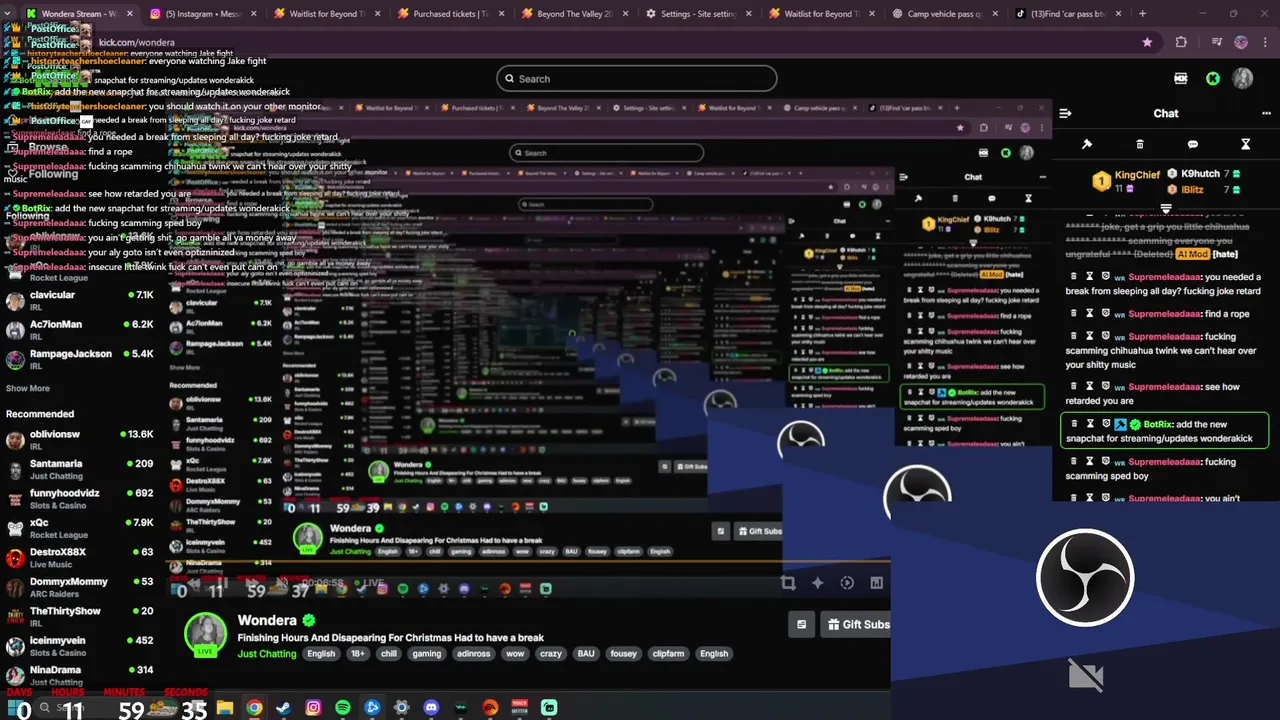1280x720 pixels.
Task: Click the trash icon in the chat toolbar
Action: pos(1140,145)
